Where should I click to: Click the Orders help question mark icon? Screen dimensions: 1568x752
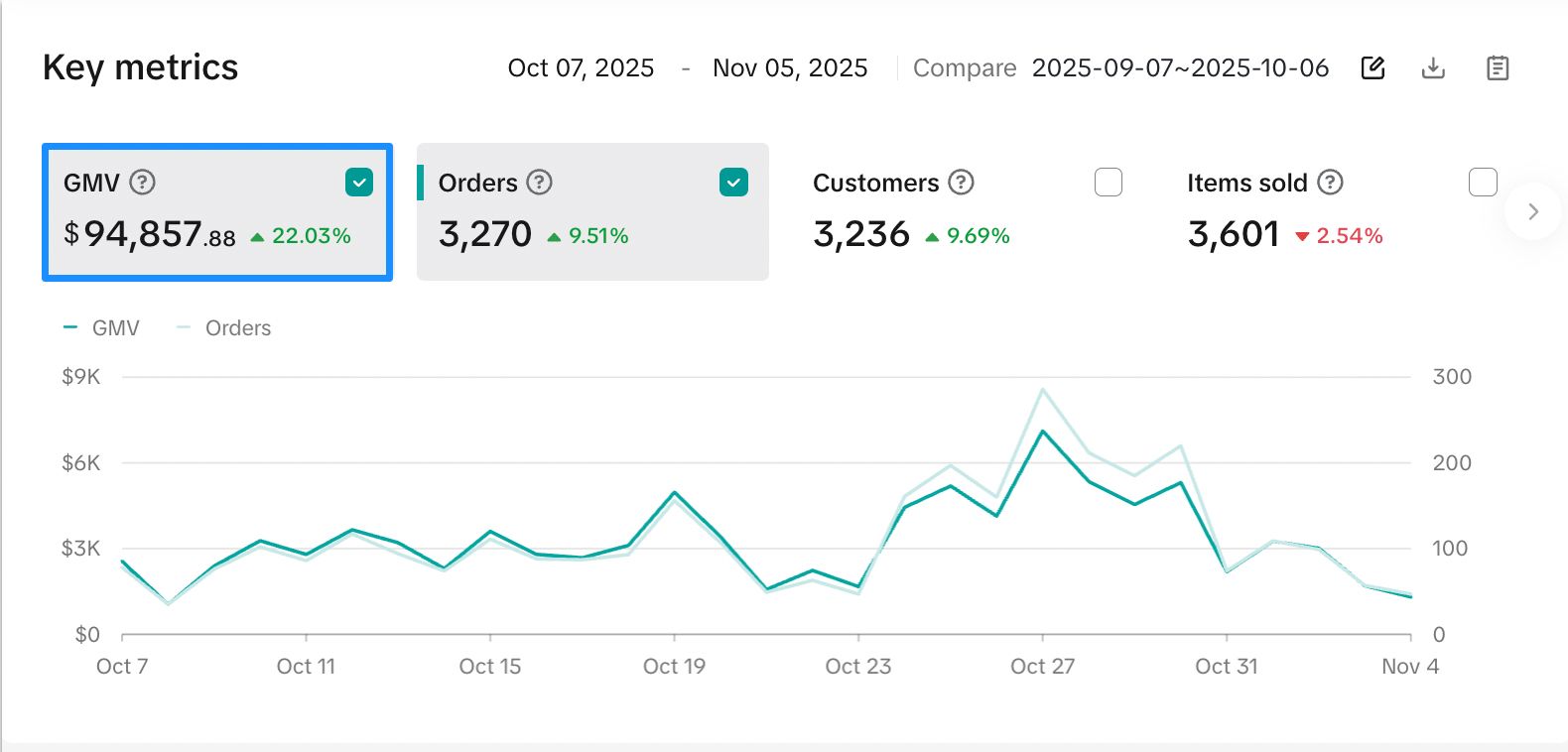(x=539, y=183)
